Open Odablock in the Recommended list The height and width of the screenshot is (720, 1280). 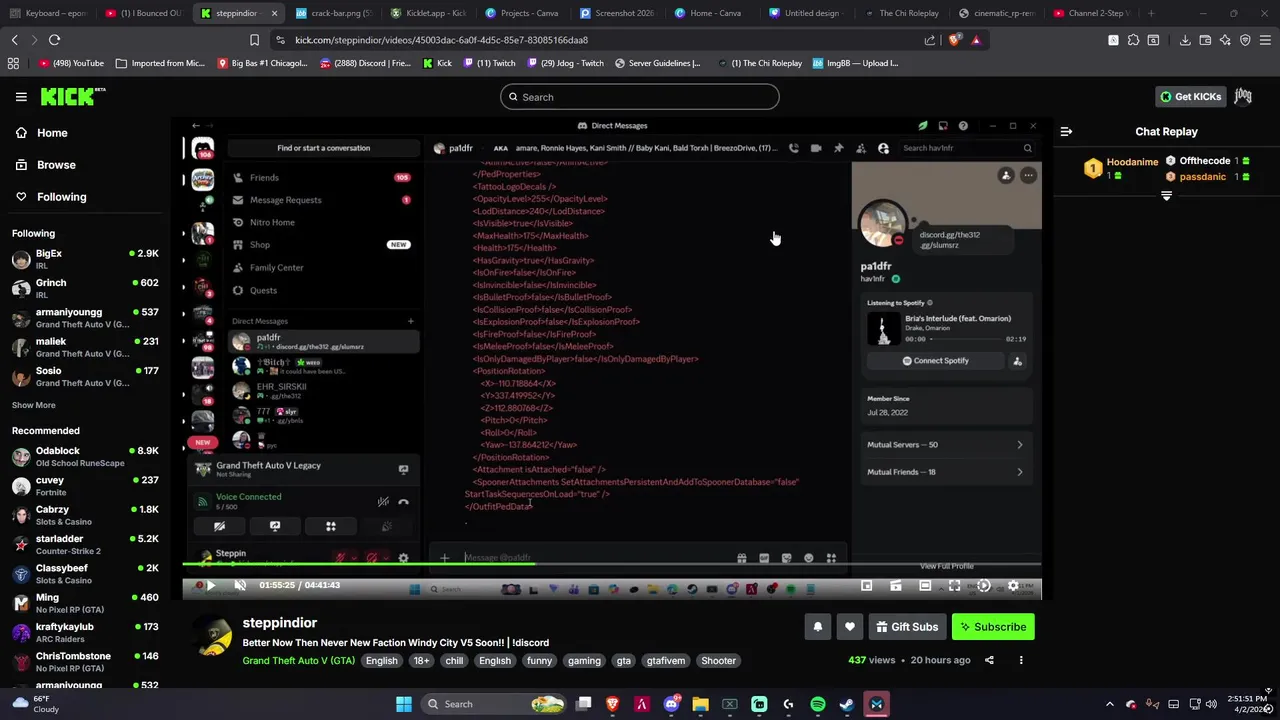85,456
